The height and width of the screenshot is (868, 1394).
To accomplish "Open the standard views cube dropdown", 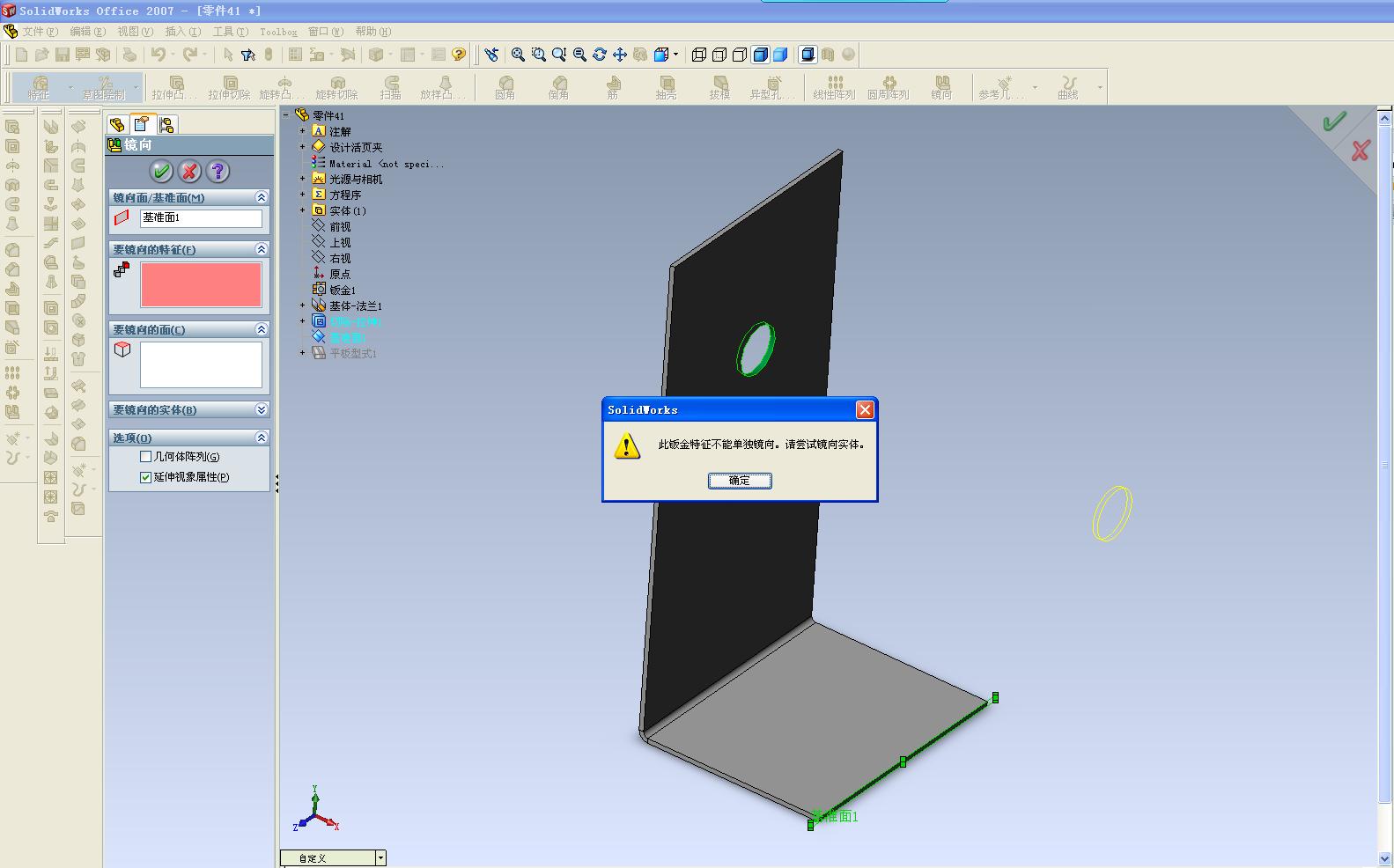I will click(675, 55).
